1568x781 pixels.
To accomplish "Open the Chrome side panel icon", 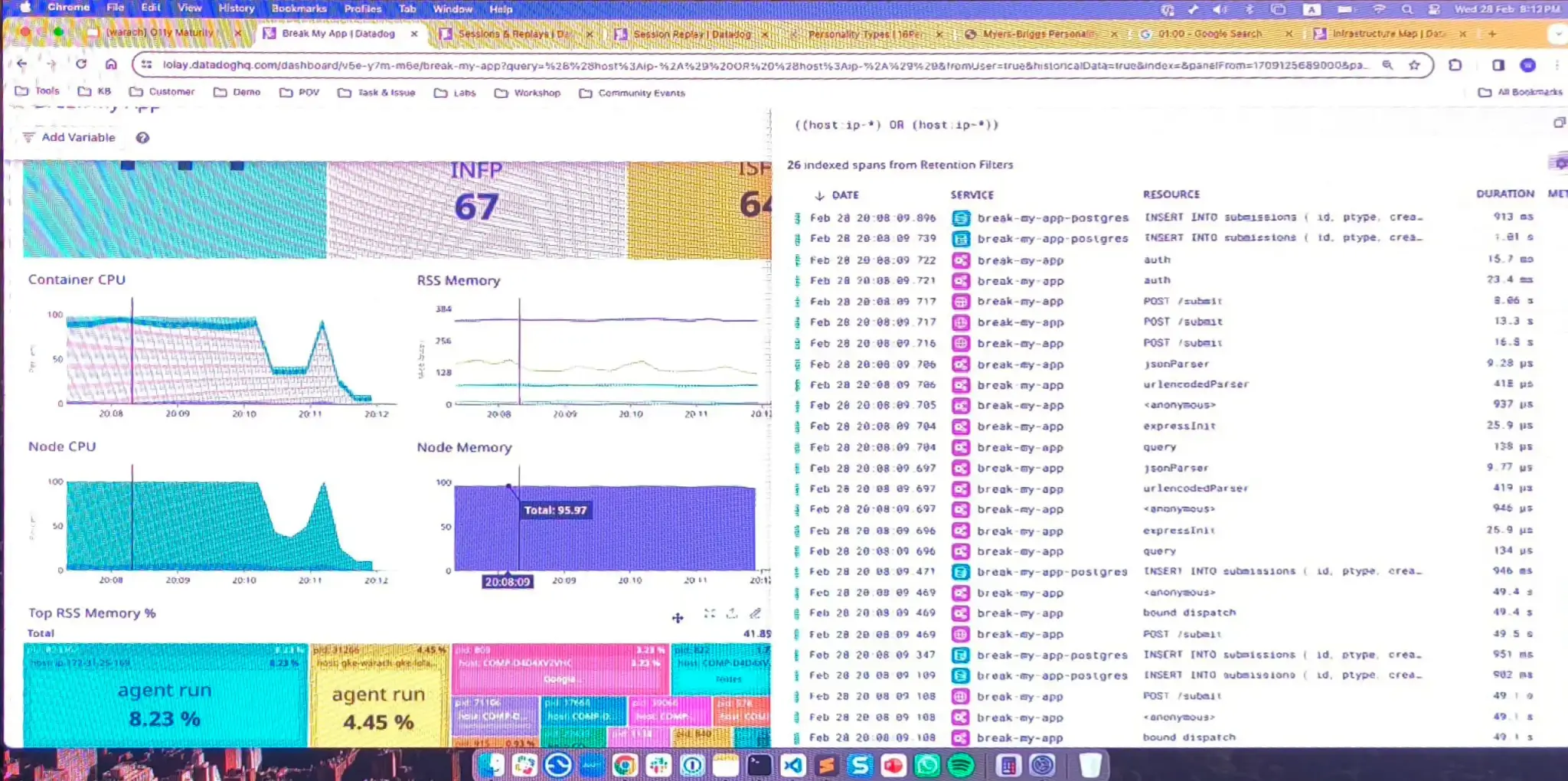I will point(1498,65).
